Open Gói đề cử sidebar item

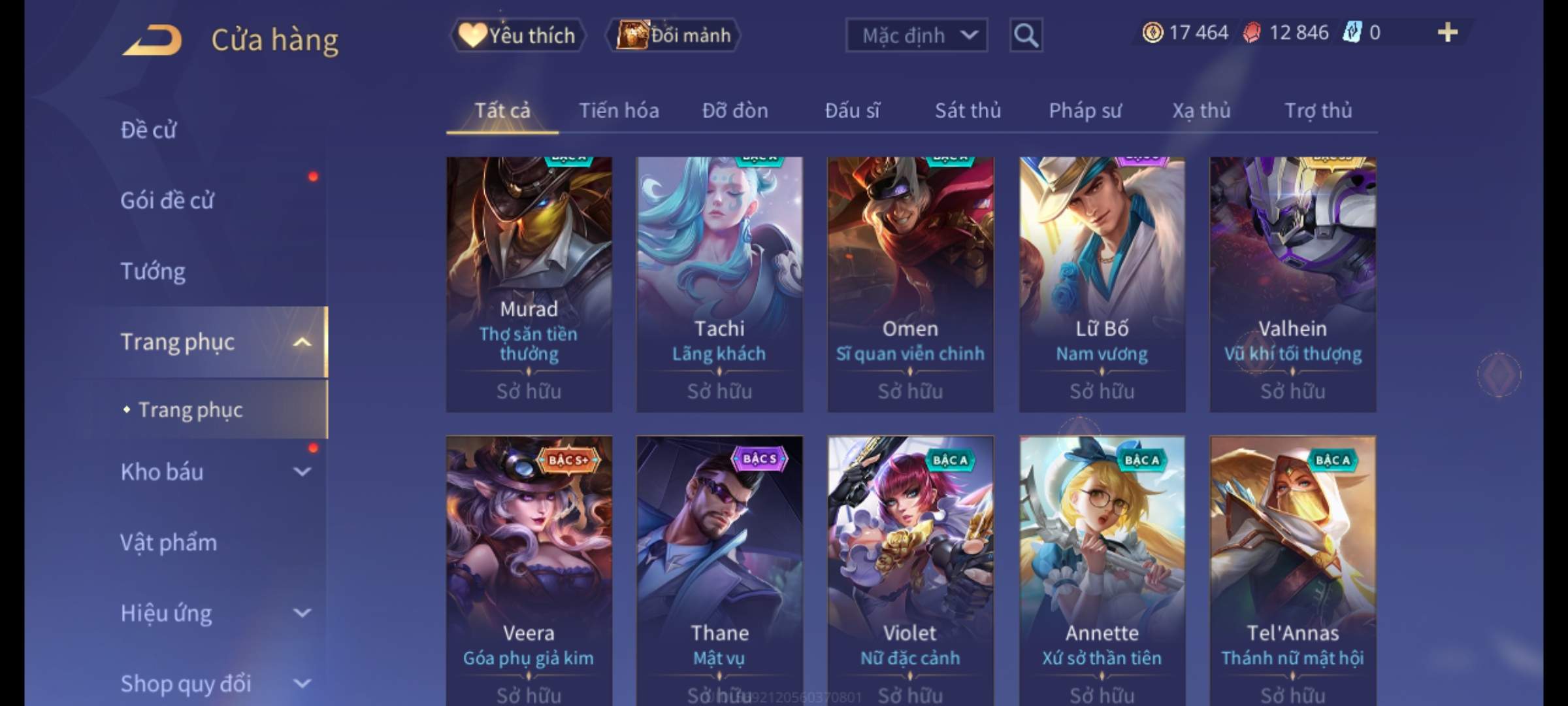coord(167,201)
